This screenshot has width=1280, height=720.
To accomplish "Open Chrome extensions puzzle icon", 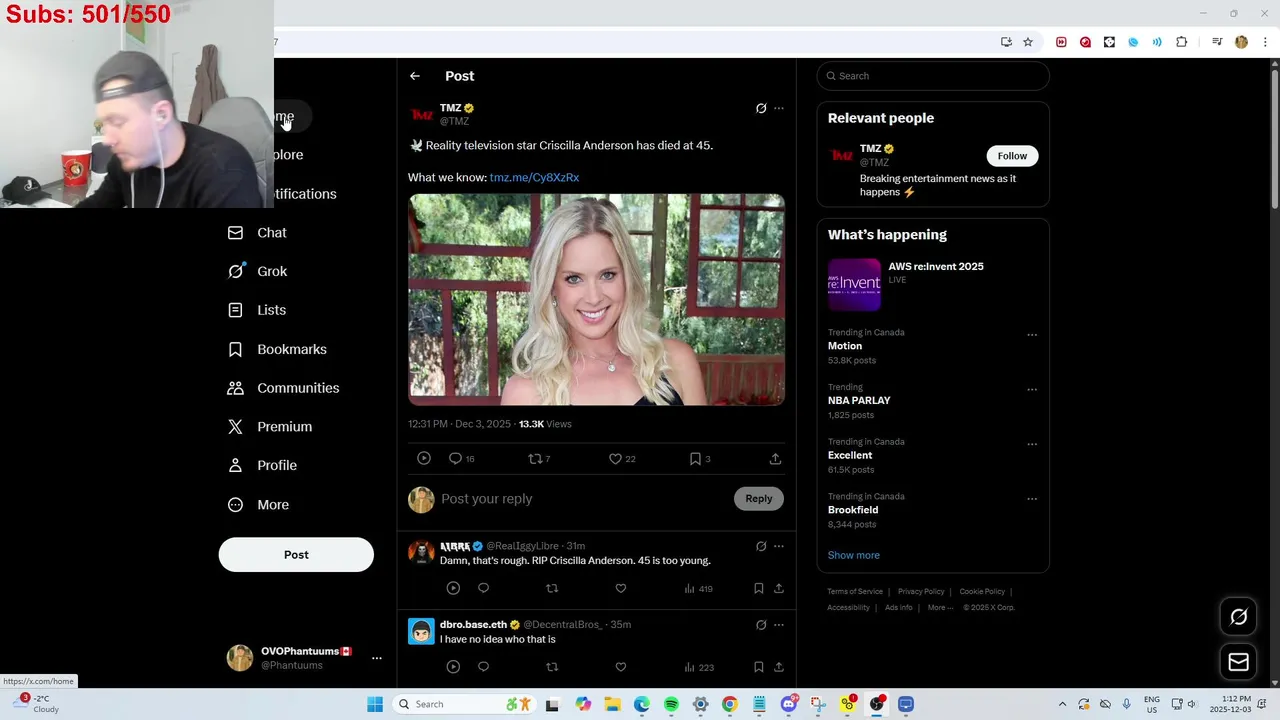I will click(x=1181, y=42).
